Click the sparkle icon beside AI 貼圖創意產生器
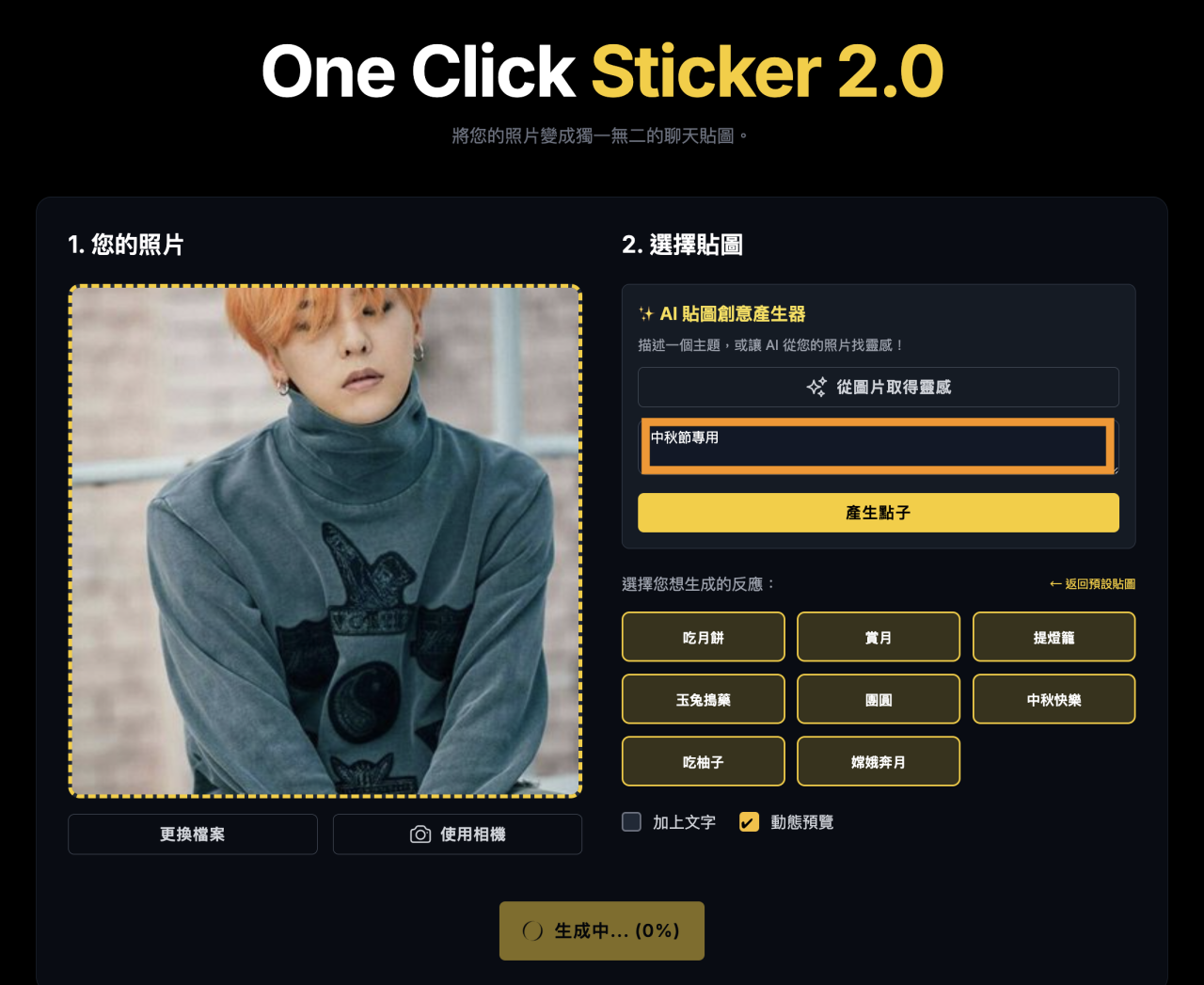Screen dimensions: 1204x985 tap(646, 314)
